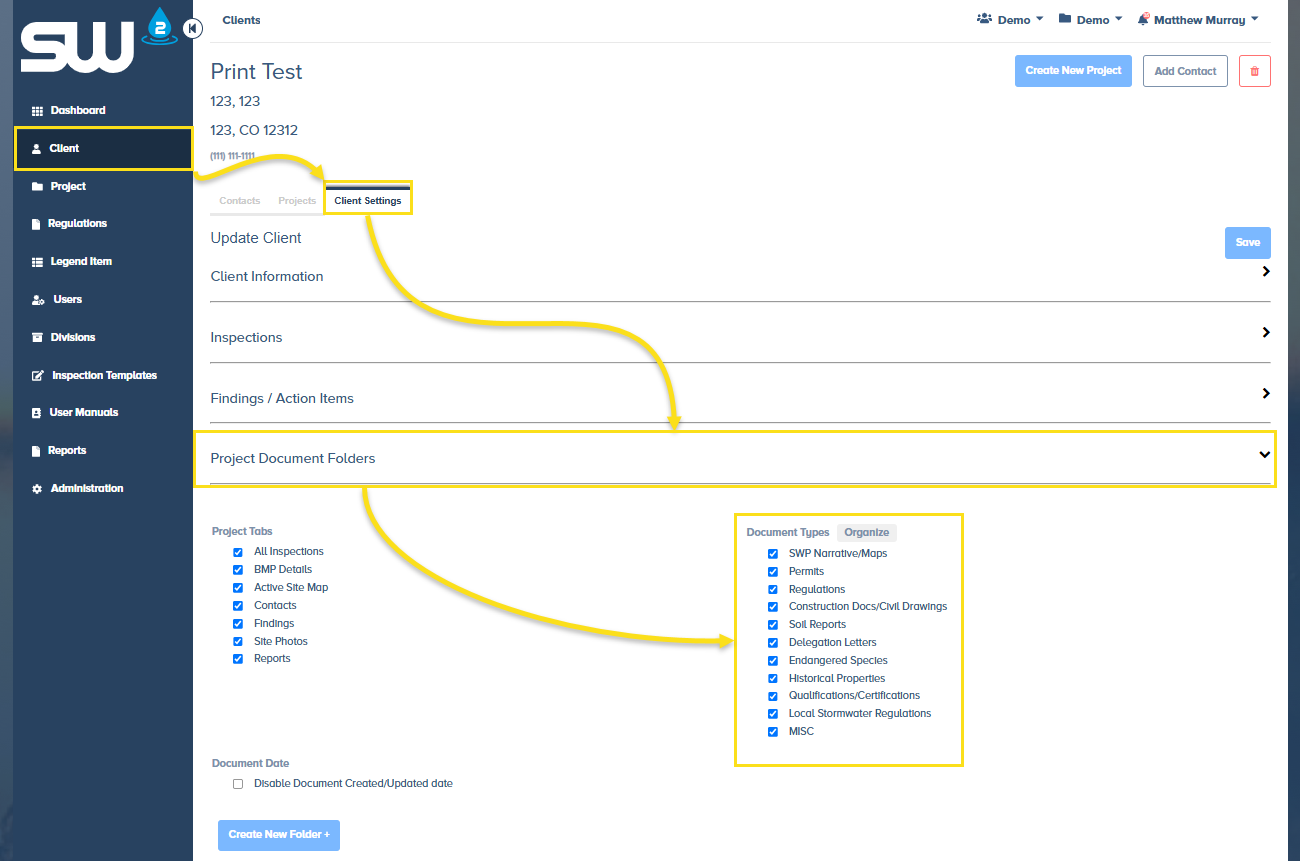Click the Create New Folder button
The width and height of the screenshot is (1300, 861).
[278, 835]
